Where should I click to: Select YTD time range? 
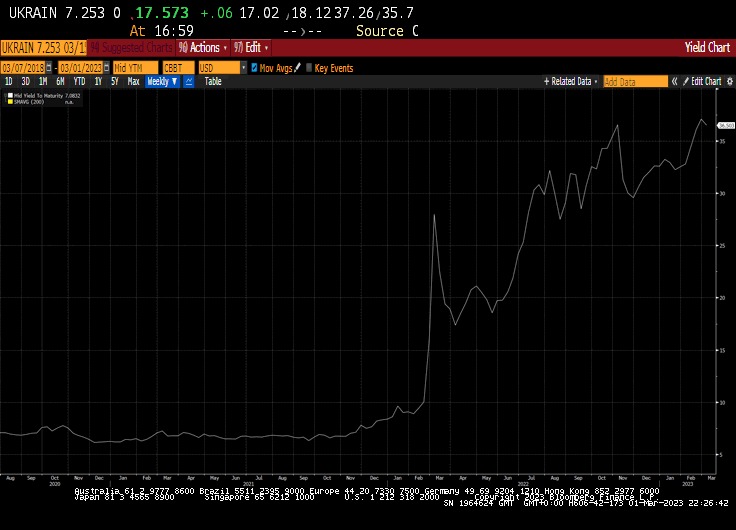click(79, 82)
